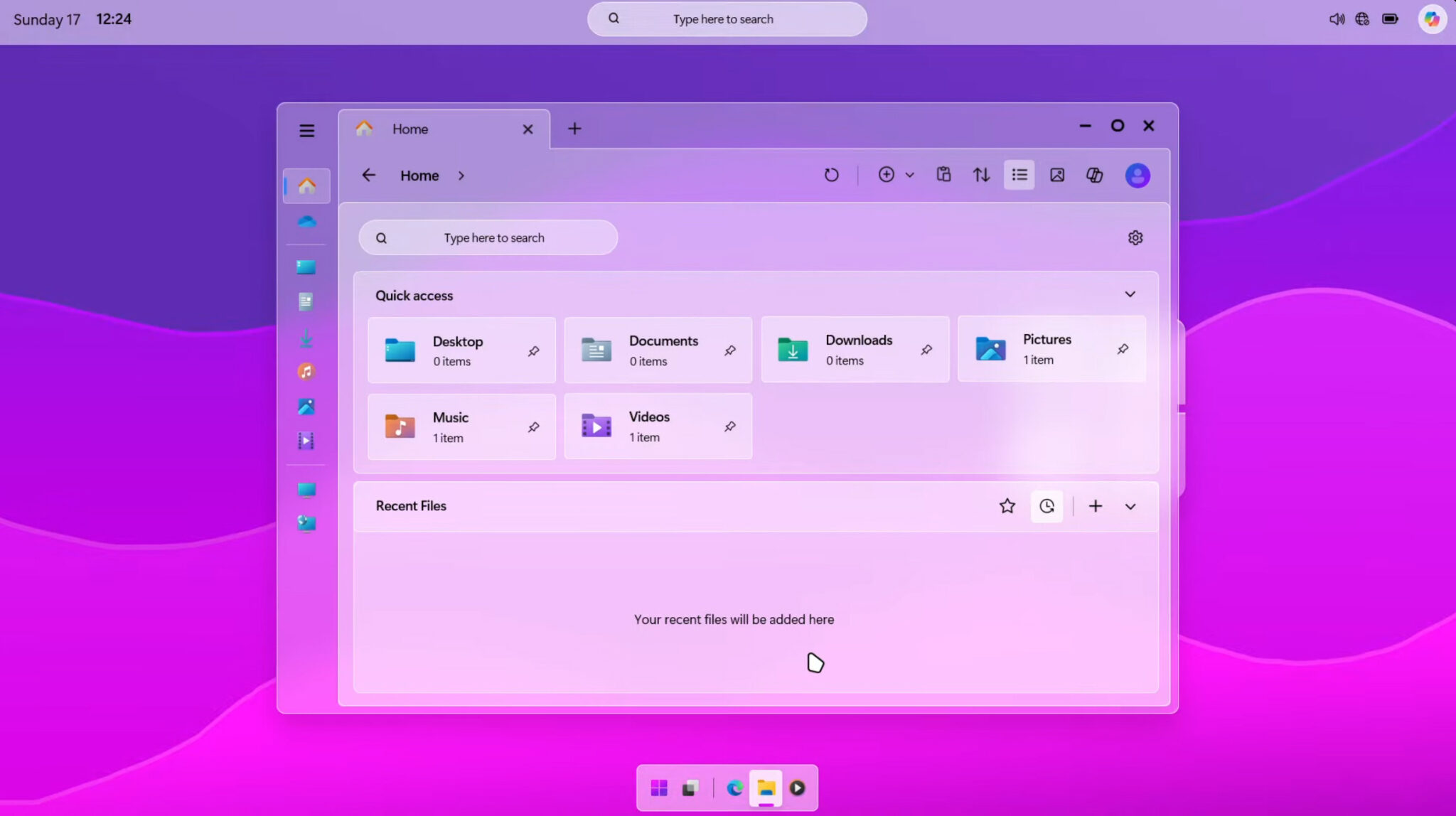Open the hamburger menu
This screenshot has width=1456, height=816.
coord(306,130)
